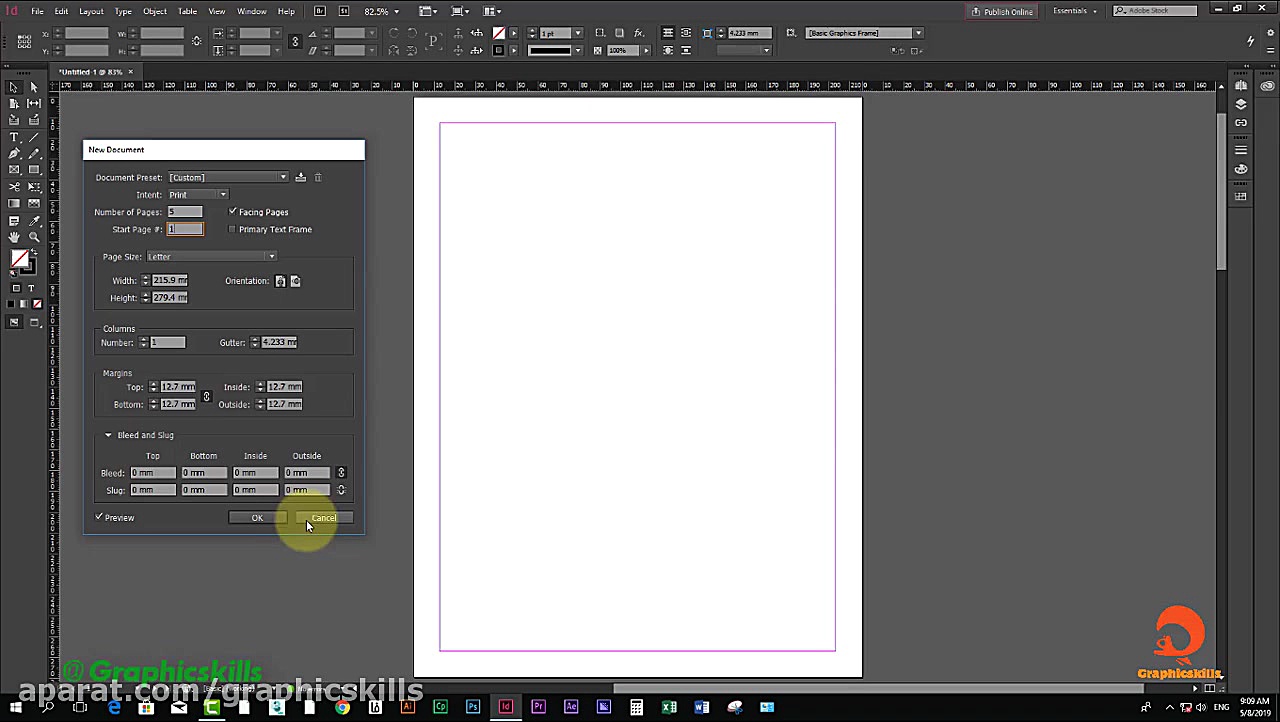
Task: Select the Pen tool
Action: coord(14,153)
